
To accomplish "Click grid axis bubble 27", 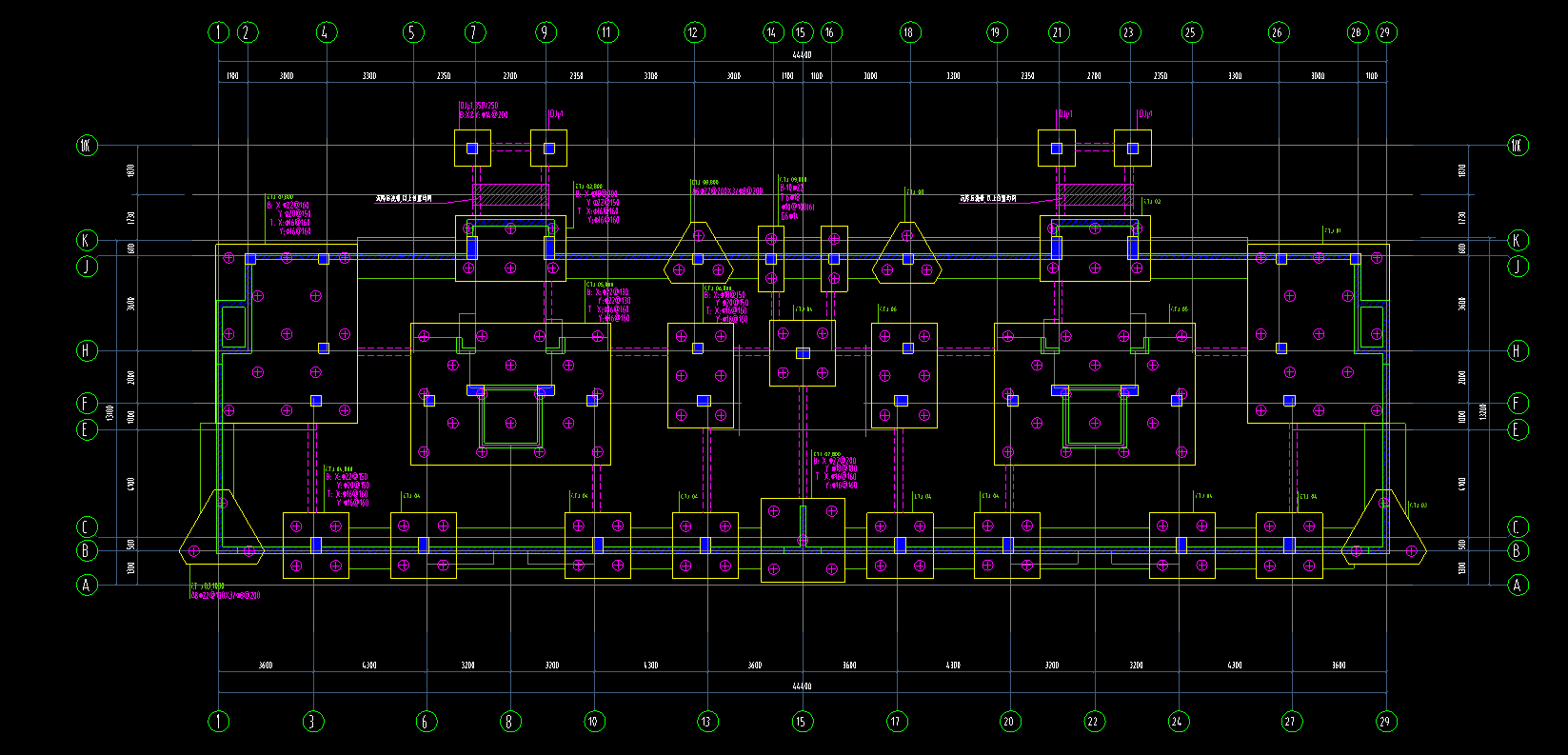I will 1291,721.
